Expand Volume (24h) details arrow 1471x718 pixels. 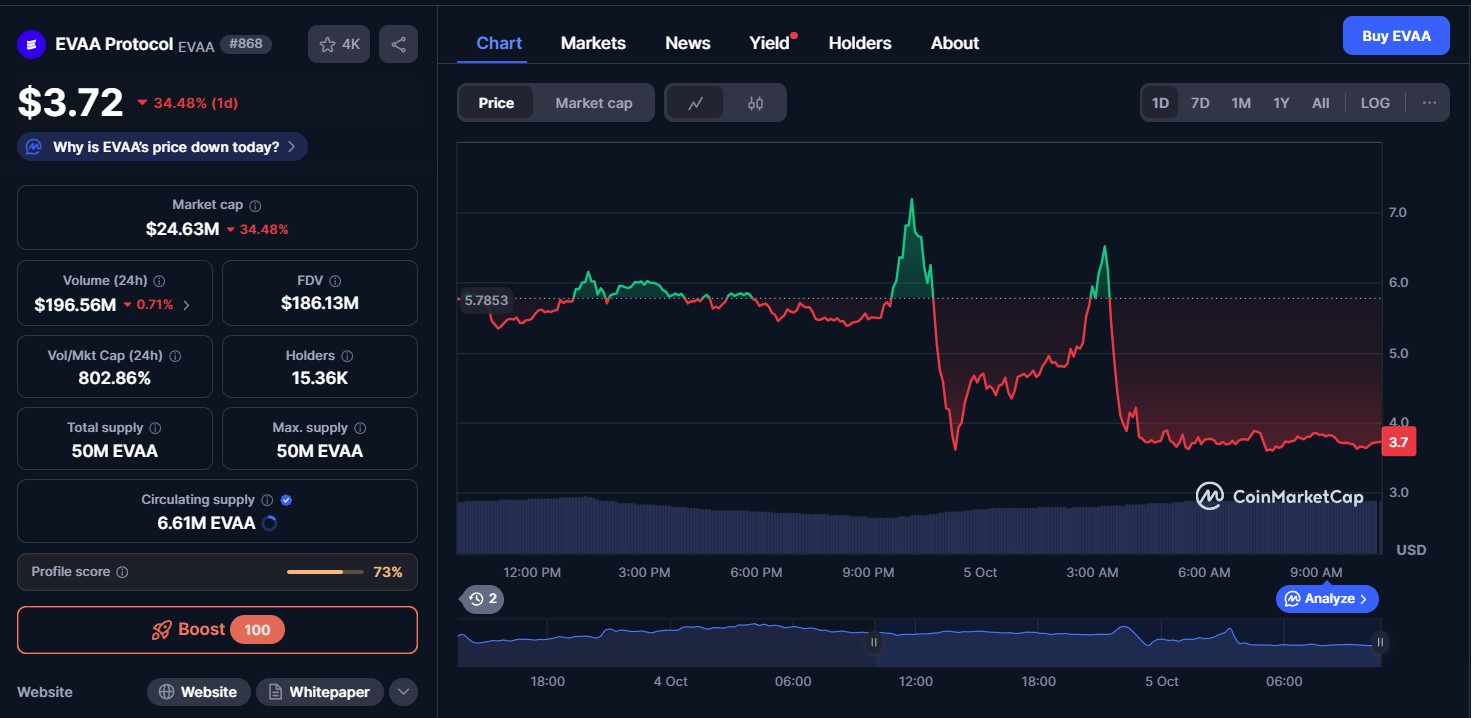pos(187,305)
